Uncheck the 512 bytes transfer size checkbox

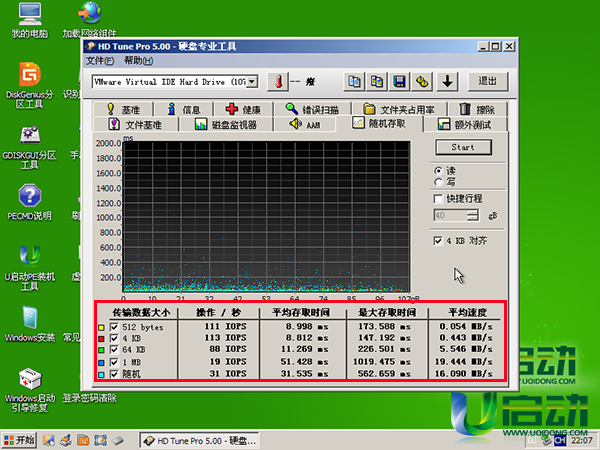pyautogui.click(x=114, y=327)
